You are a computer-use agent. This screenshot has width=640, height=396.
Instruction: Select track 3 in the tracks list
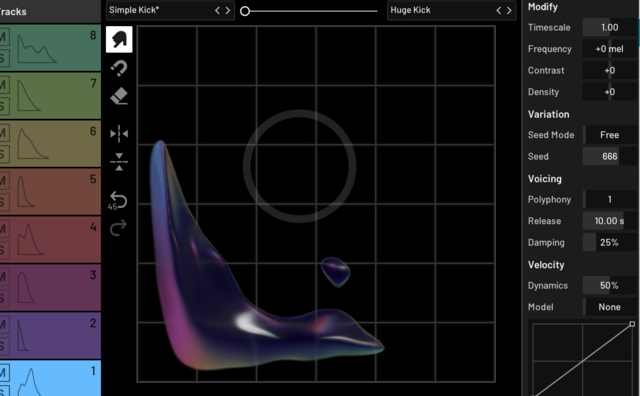pos(50,287)
